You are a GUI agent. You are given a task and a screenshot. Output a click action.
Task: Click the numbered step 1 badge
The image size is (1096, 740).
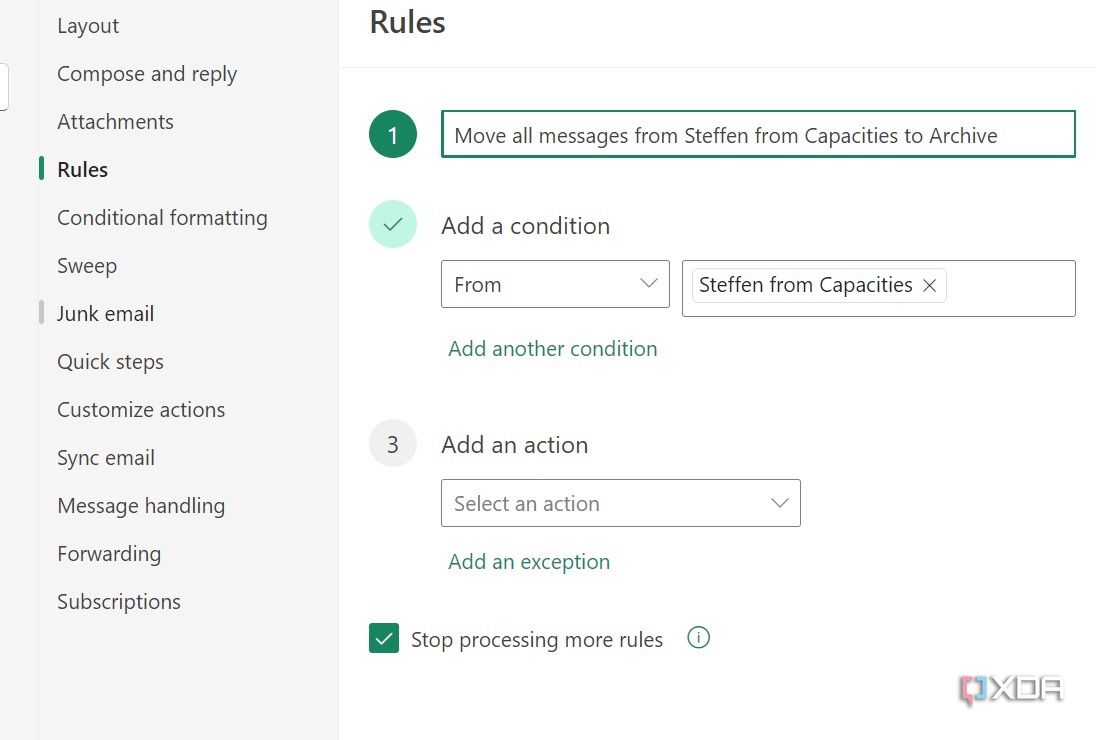(392, 134)
